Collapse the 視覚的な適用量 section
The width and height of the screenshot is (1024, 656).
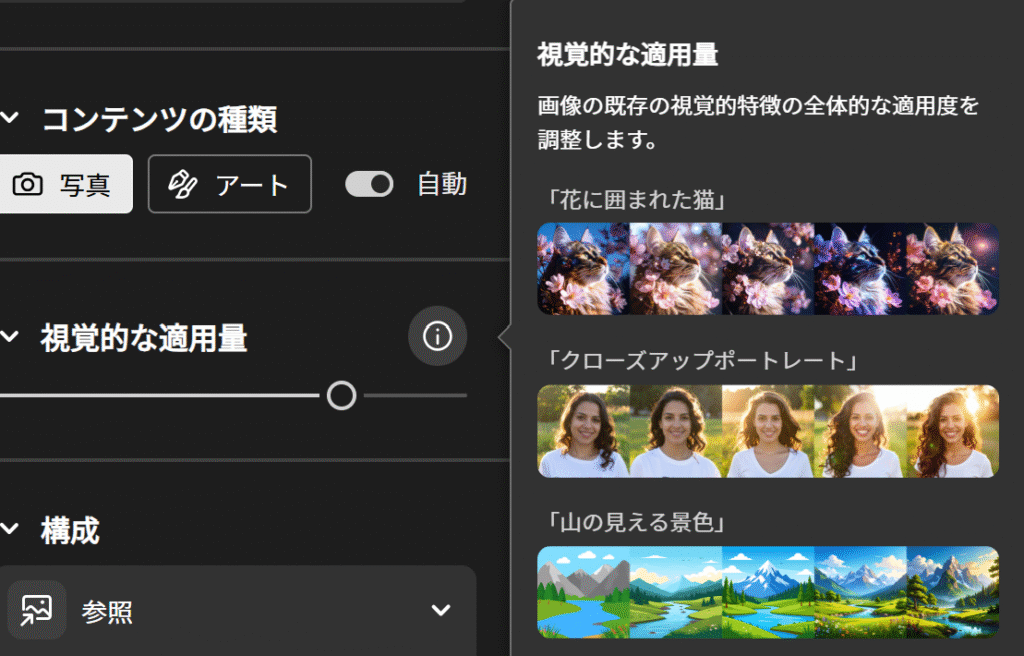click(10, 336)
